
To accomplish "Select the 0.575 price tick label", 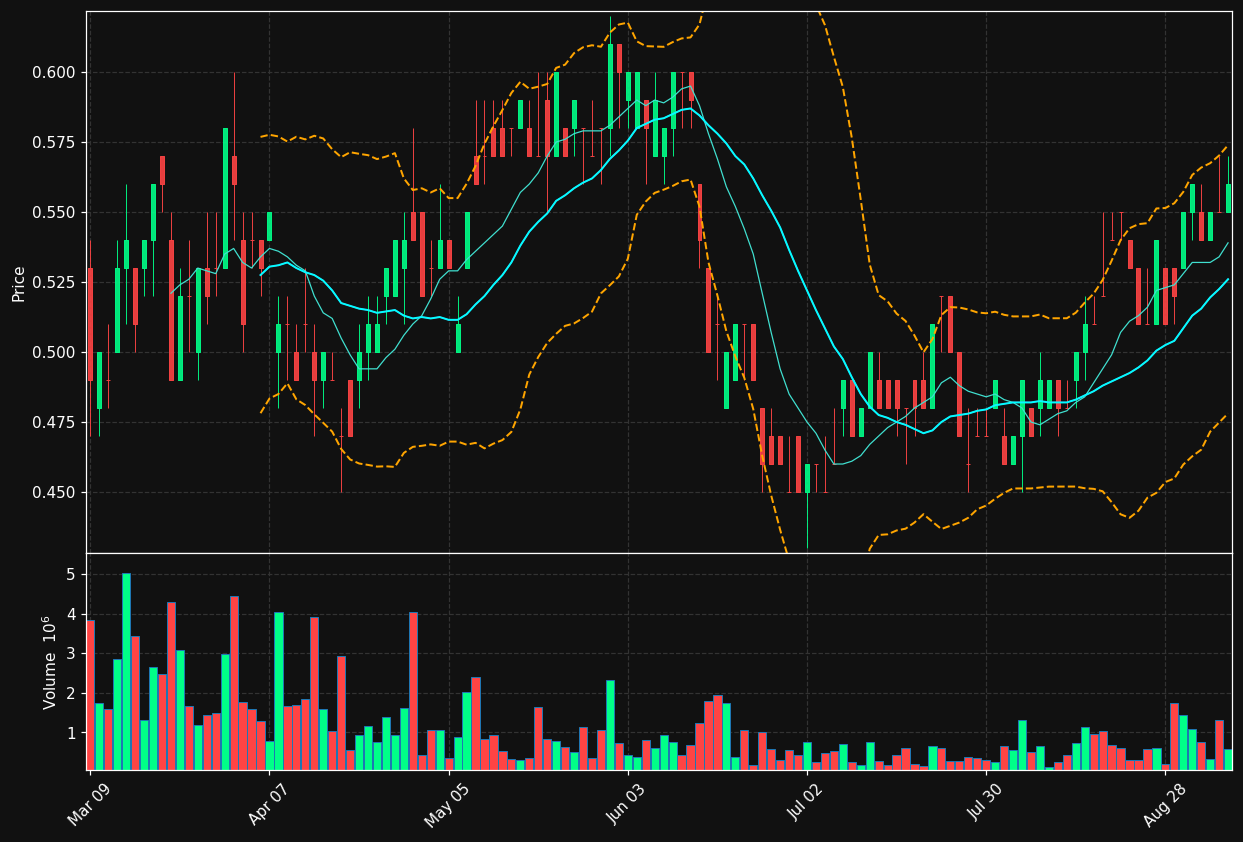I will 54,142.
